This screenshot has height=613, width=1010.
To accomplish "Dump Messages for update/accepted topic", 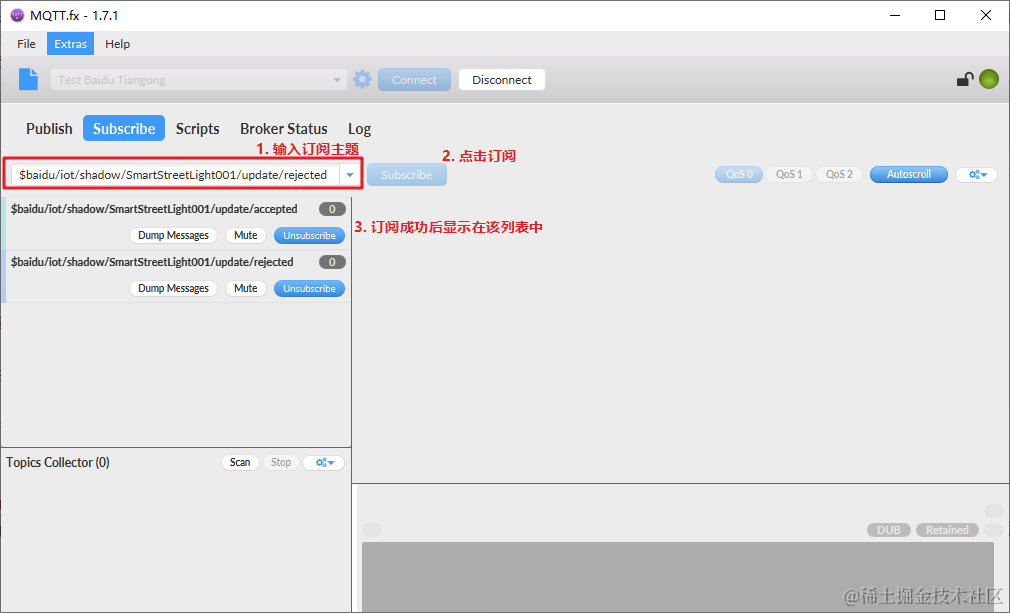I will [x=173, y=236].
